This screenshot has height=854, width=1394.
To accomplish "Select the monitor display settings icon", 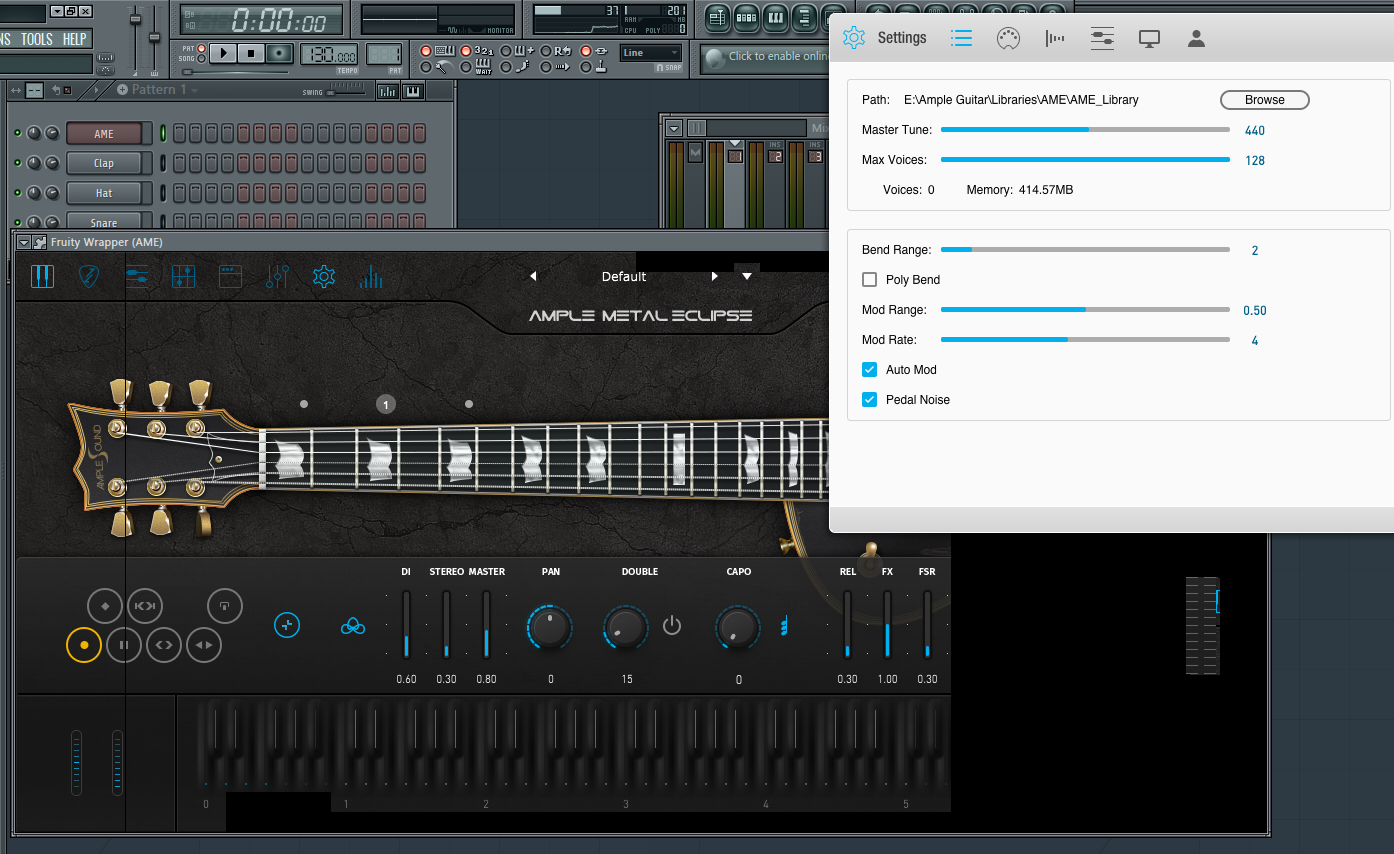I will [x=1149, y=39].
